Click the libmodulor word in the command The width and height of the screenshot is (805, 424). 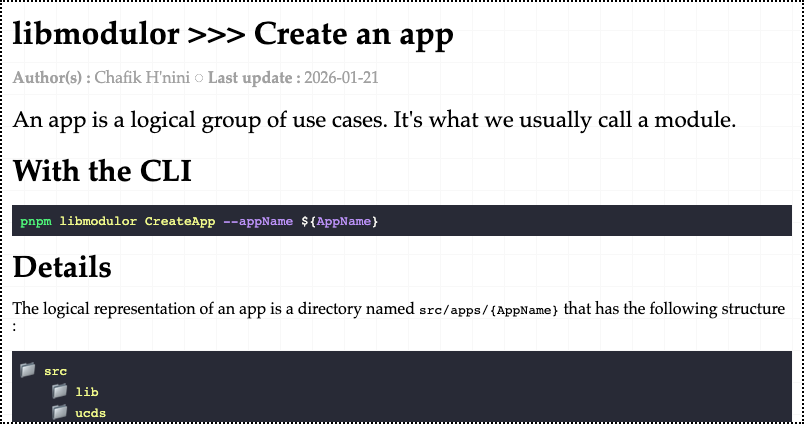coord(98,221)
